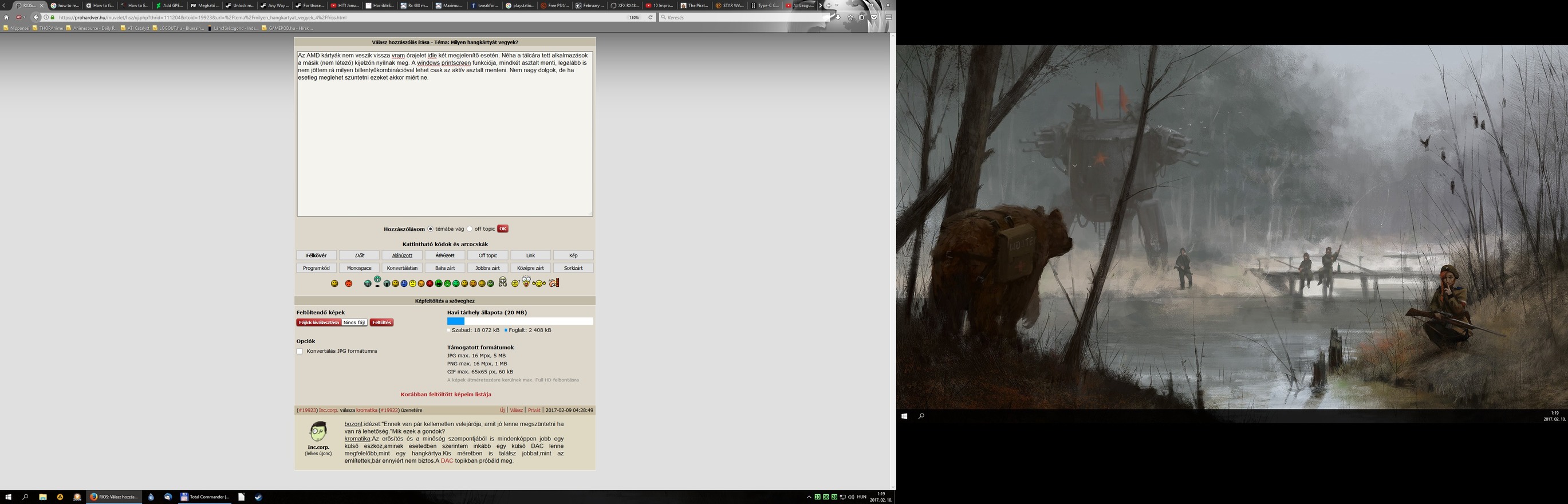Submit the comment with the OK button

tap(503, 229)
